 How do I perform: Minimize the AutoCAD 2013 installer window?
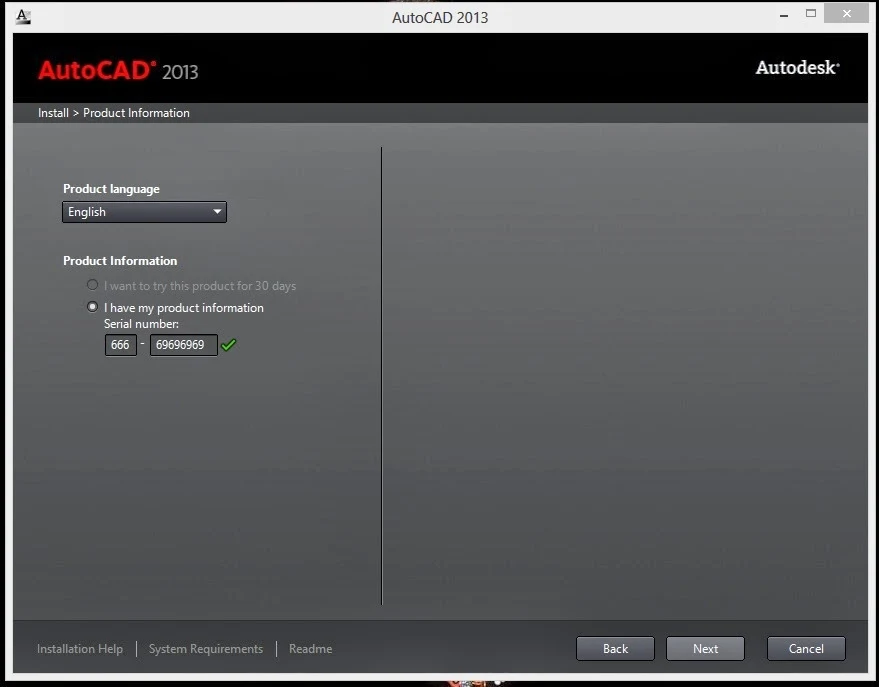point(784,15)
